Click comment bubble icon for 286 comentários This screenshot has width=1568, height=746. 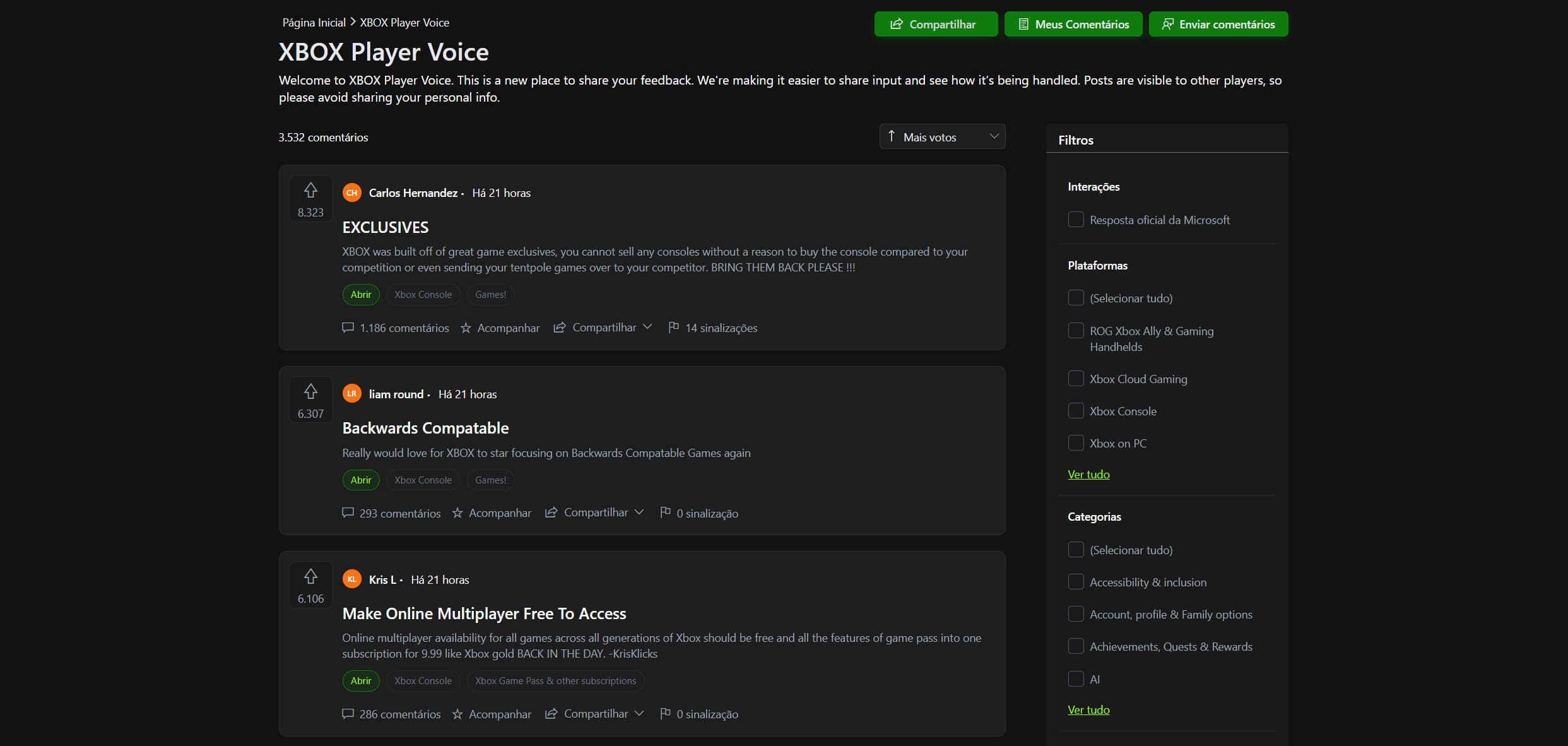pyautogui.click(x=348, y=714)
